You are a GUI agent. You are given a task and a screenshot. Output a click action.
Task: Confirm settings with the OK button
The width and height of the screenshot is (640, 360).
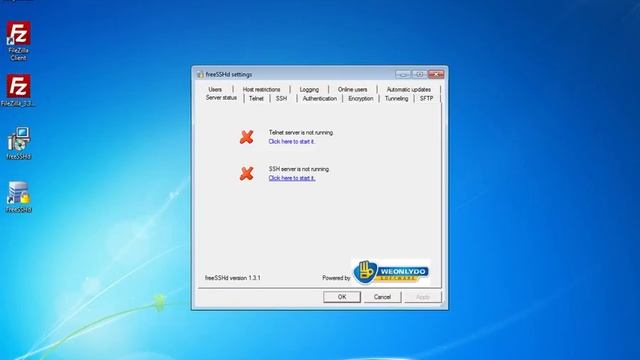click(342, 297)
